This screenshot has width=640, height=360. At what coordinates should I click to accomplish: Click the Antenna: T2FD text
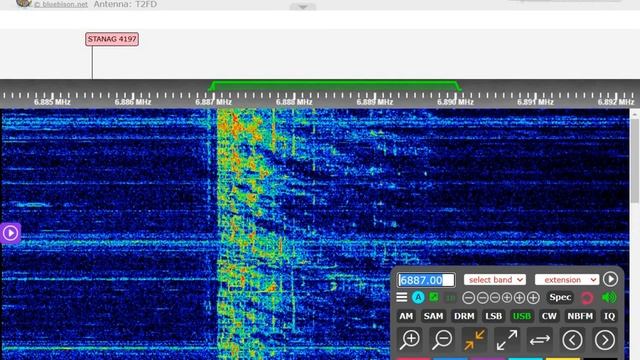[125, 4]
